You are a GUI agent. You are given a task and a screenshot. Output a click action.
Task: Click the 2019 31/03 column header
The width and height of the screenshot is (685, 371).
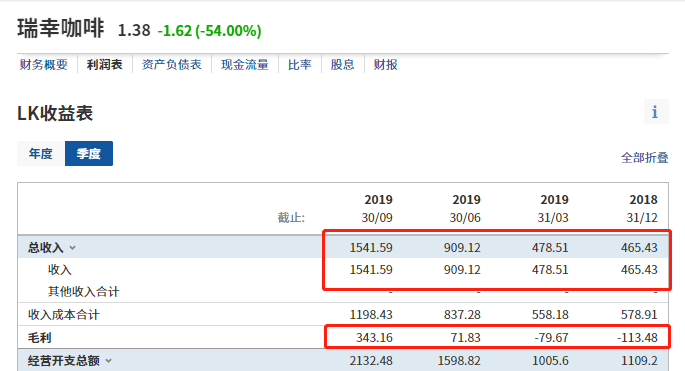pyautogui.click(x=554, y=208)
